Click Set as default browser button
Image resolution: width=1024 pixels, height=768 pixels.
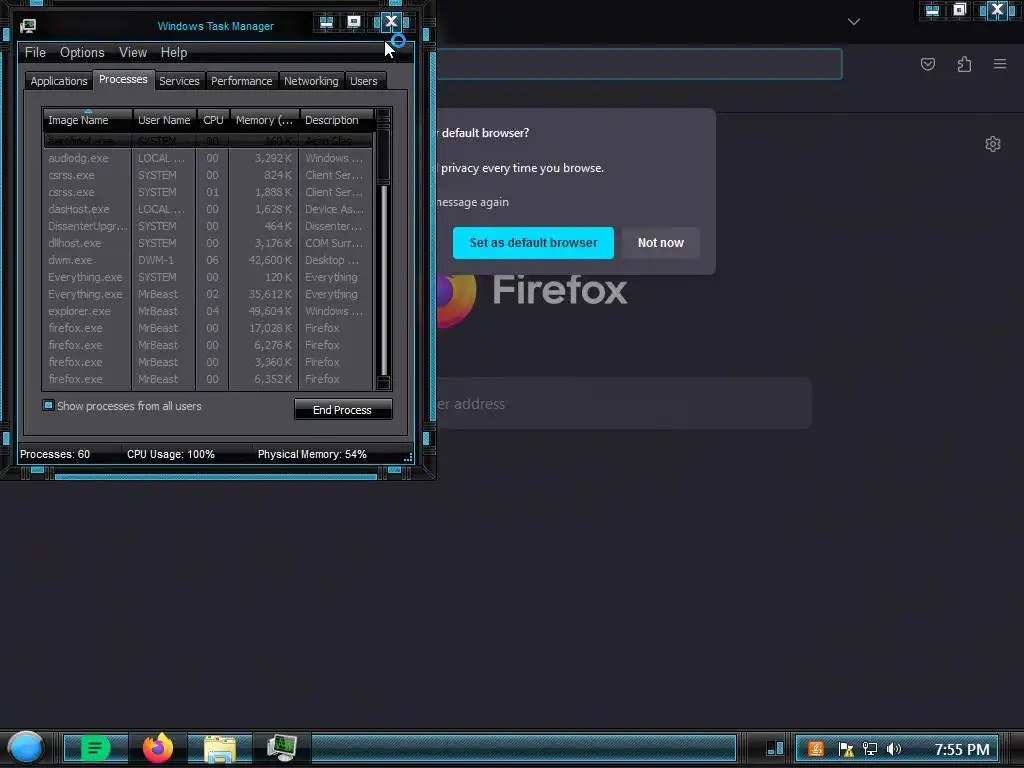(534, 242)
